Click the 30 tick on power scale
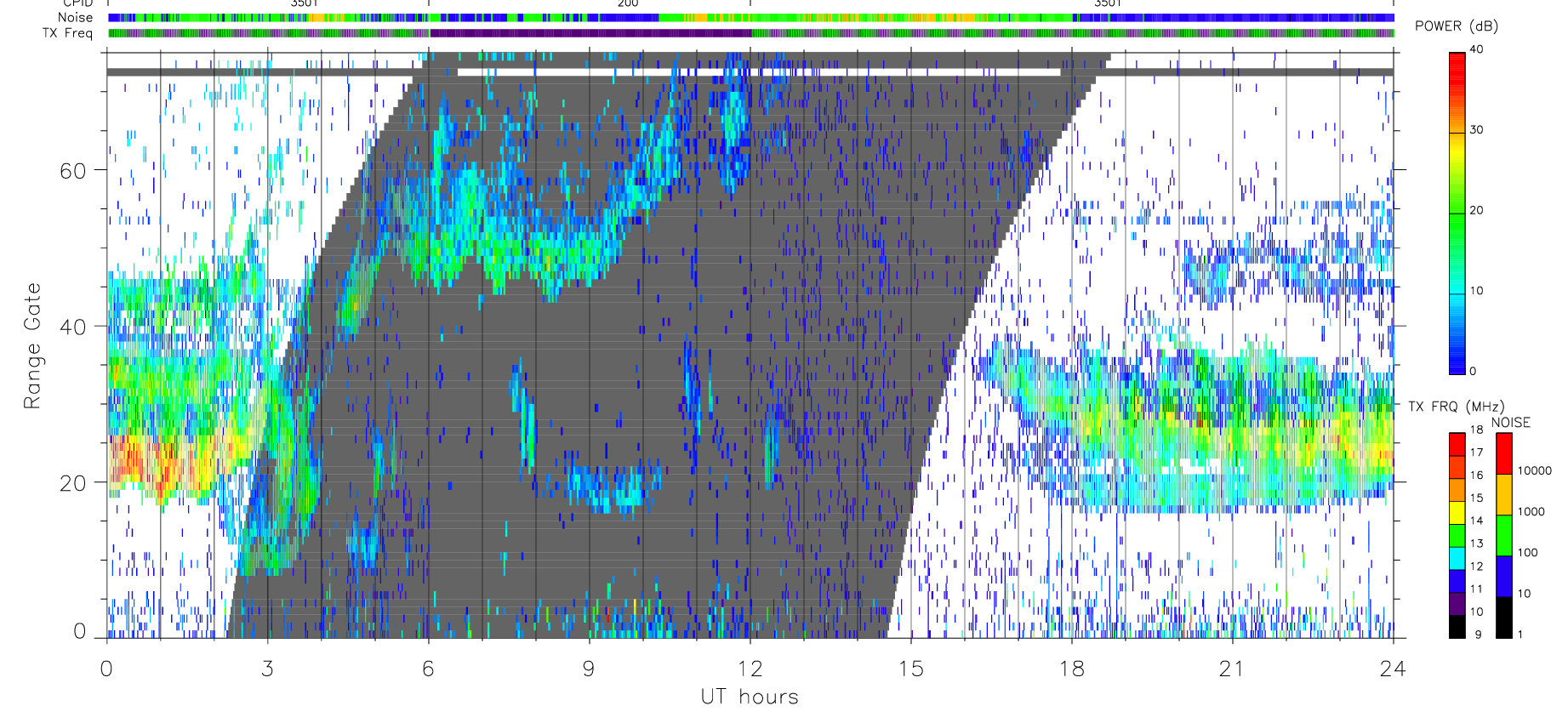This screenshot has height=723, width=1568. tap(1476, 129)
